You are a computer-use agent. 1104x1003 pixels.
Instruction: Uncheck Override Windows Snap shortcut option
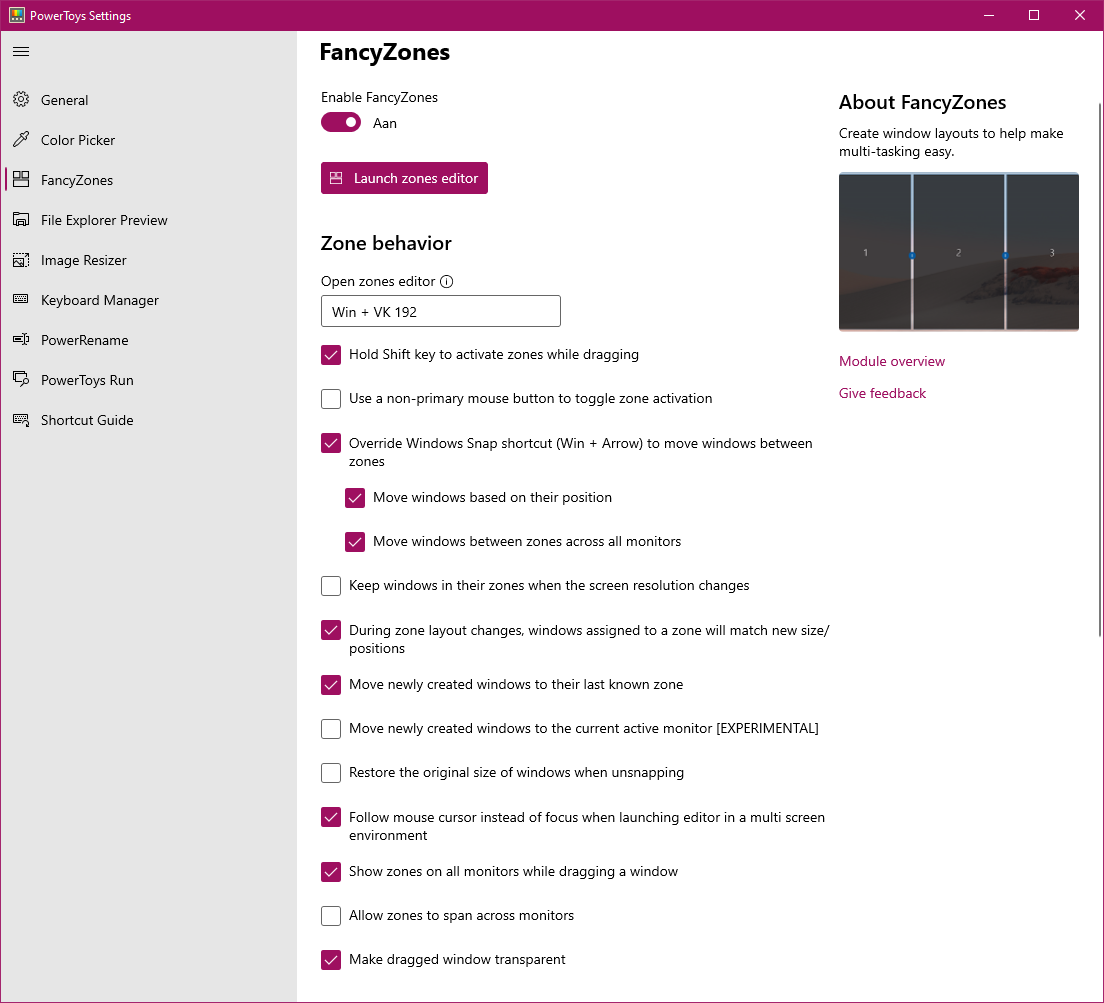click(331, 443)
